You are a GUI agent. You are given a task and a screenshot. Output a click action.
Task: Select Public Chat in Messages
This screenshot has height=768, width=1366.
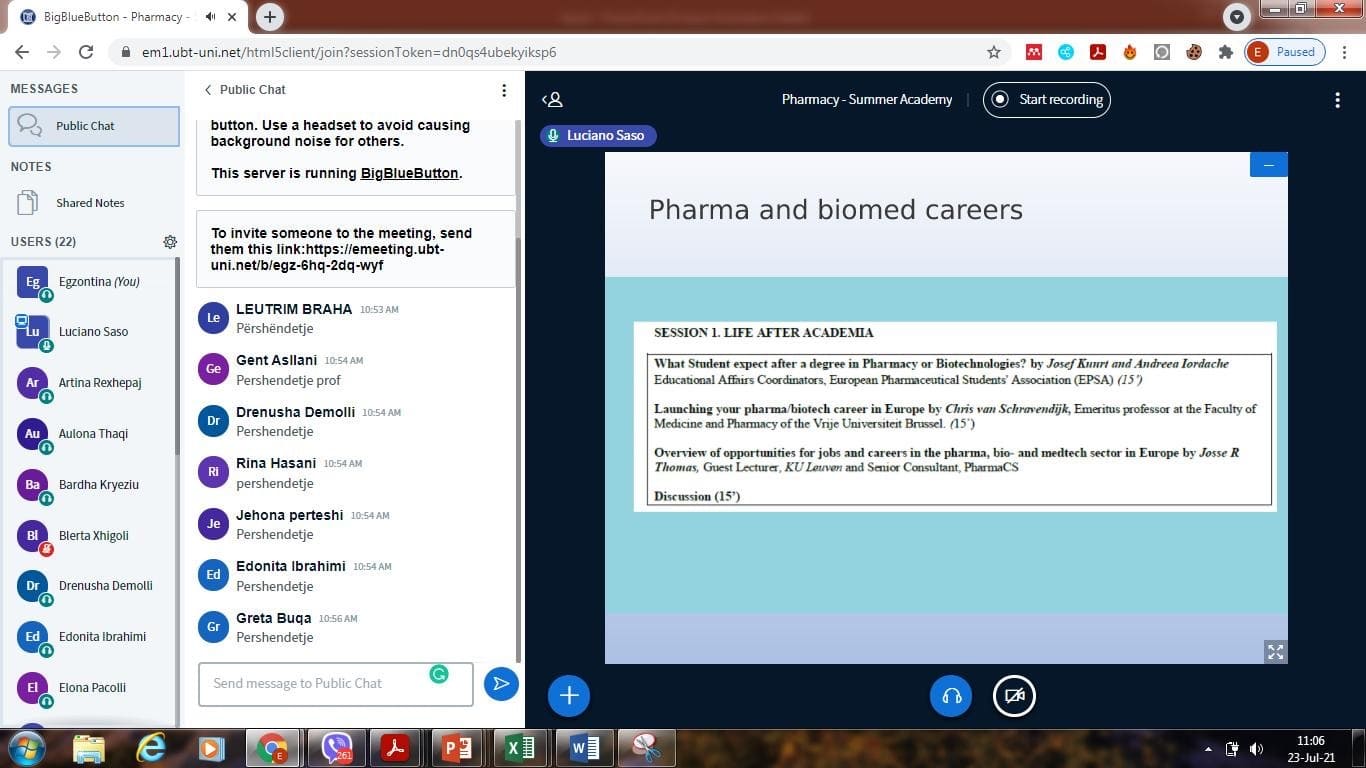click(x=94, y=126)
